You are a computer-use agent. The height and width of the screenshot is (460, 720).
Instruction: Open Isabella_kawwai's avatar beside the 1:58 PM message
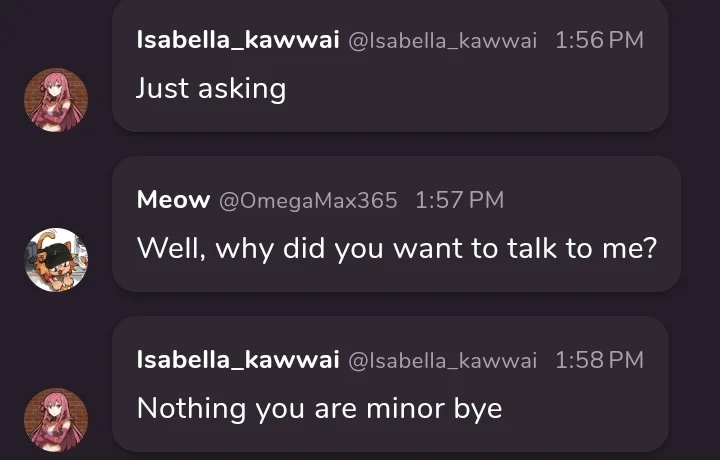tap(56, 420)
